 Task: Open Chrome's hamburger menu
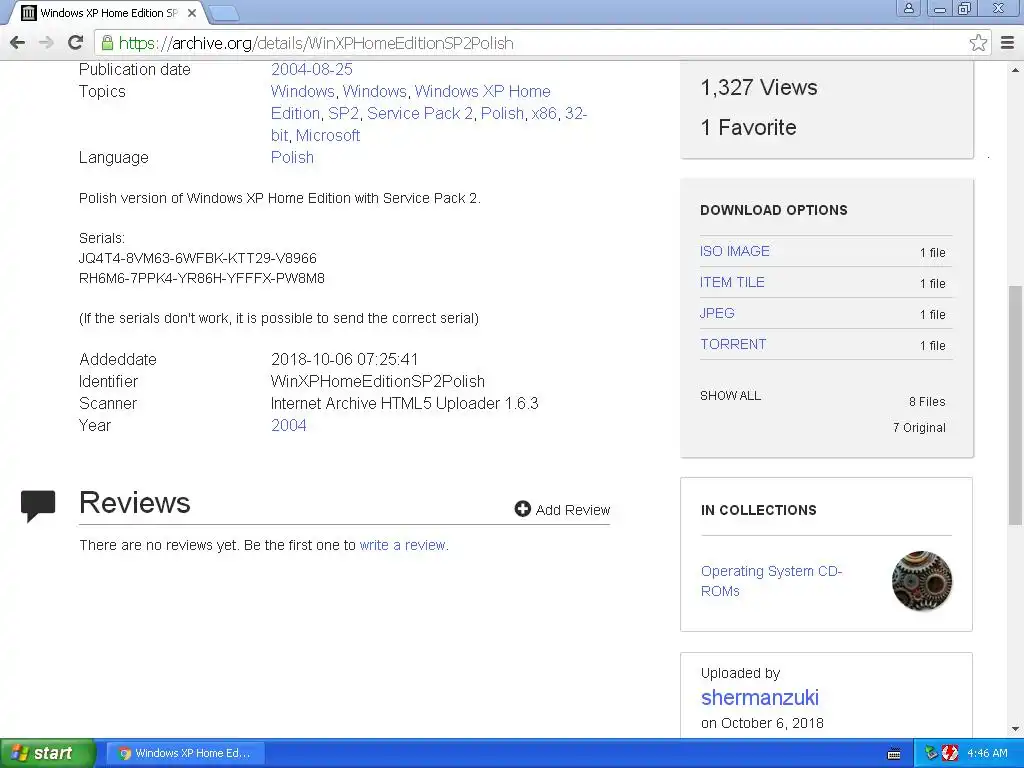1007,43
